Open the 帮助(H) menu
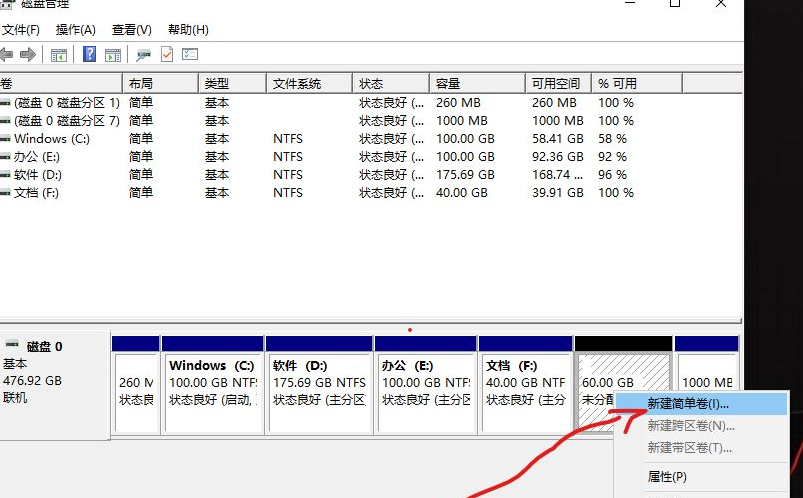This screenshot has height=498, width=803. [x=188, y=30]
